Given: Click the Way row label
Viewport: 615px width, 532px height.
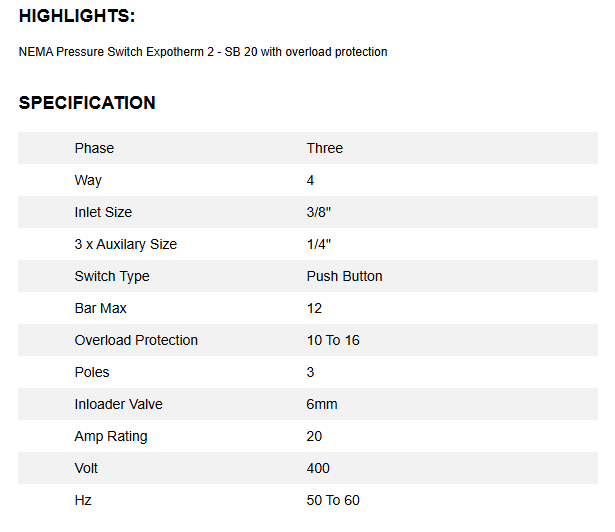Looking at the screenshot, I should (x=88, y=180).
